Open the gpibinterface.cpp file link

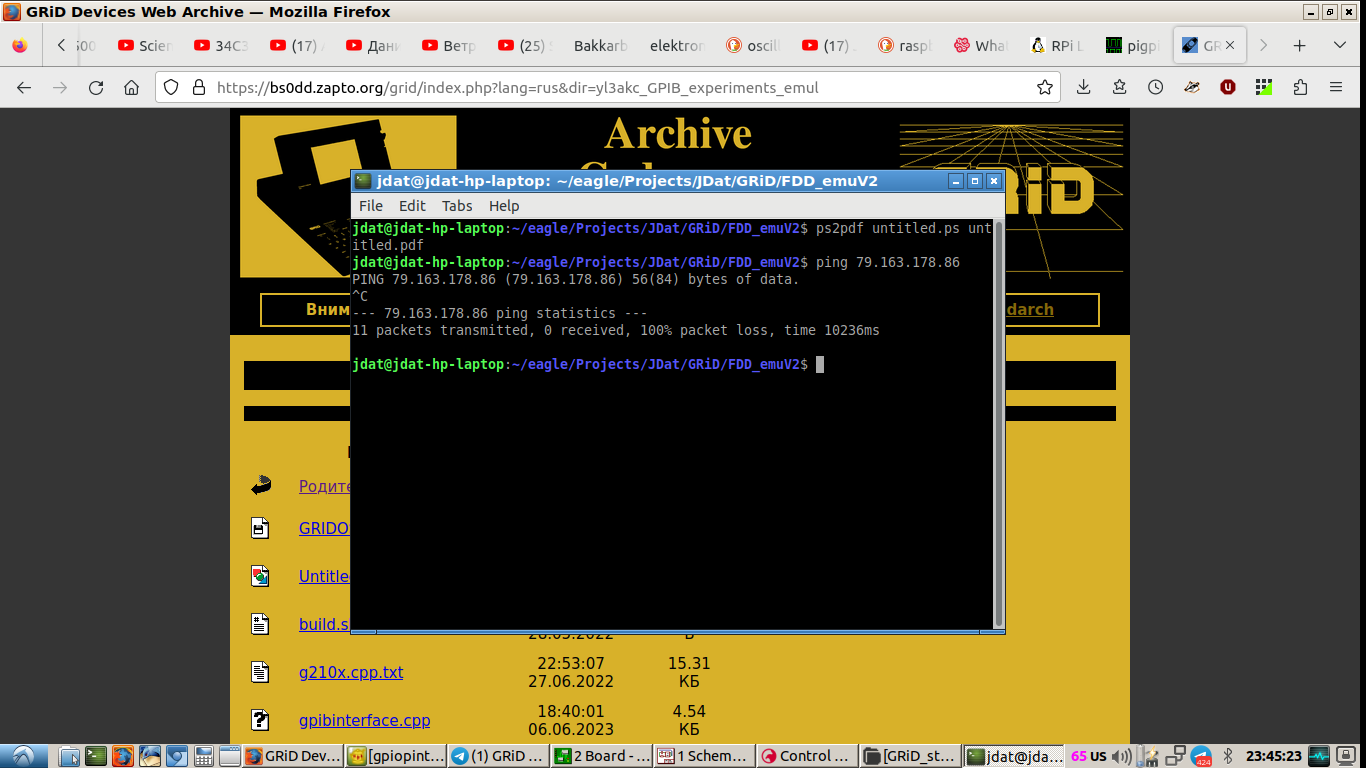click(x=364, y=720)
